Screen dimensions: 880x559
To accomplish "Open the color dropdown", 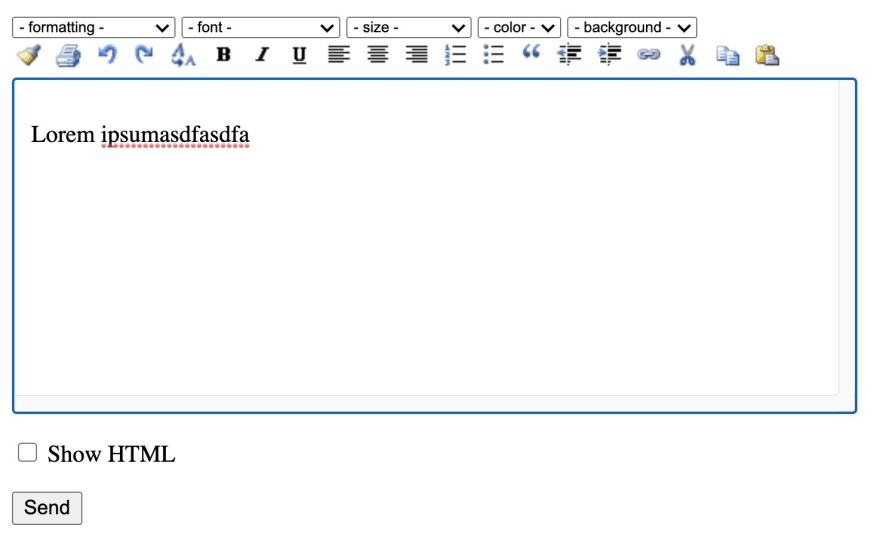I will (x=519, y=28).
